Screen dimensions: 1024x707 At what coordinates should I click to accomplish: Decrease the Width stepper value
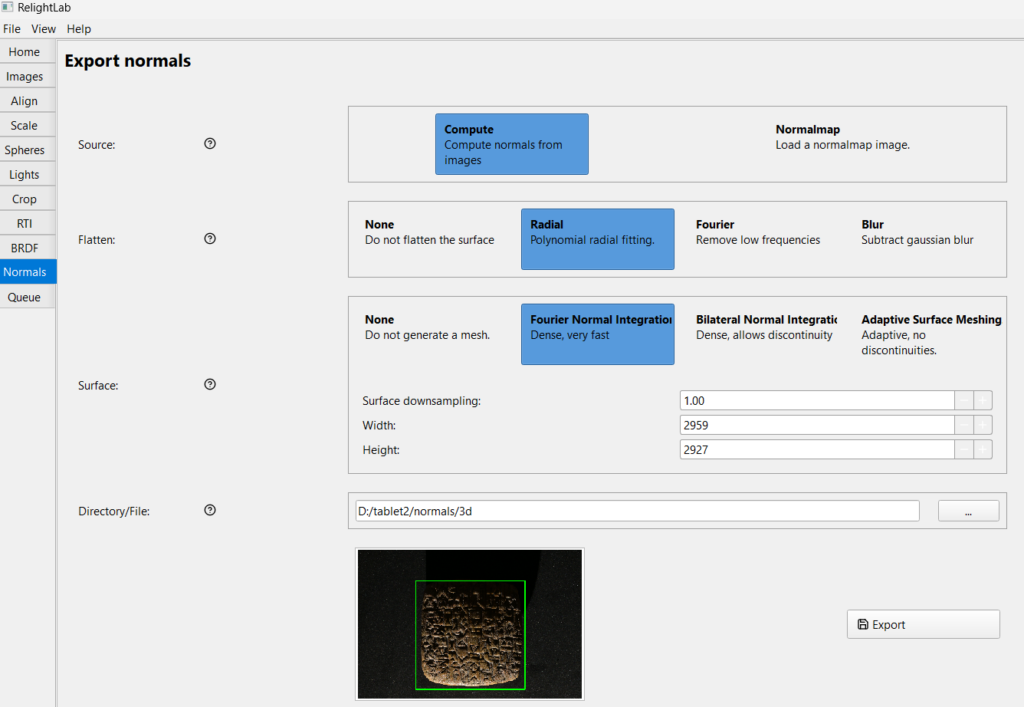click(x=964, y=425)
